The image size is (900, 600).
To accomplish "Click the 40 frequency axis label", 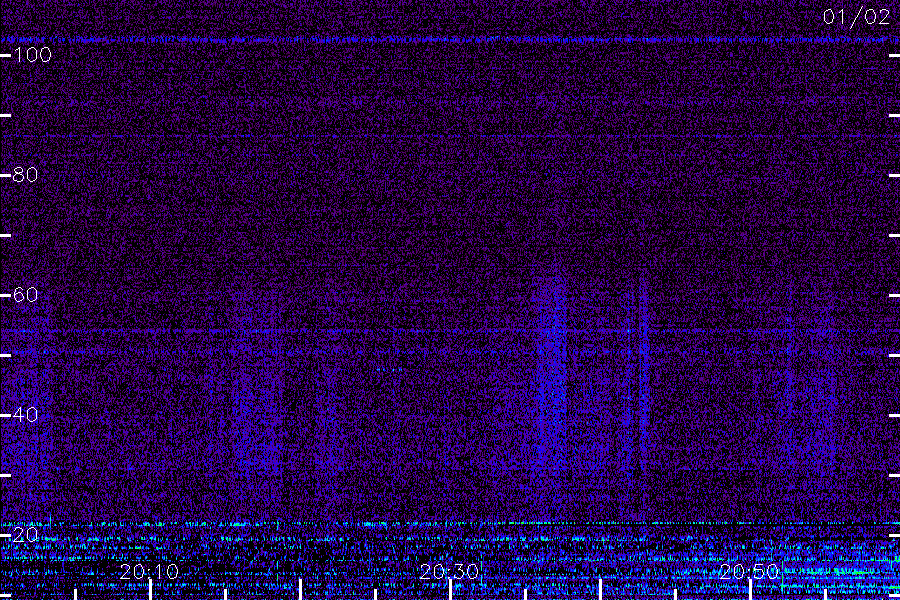I will coord(25,415).
